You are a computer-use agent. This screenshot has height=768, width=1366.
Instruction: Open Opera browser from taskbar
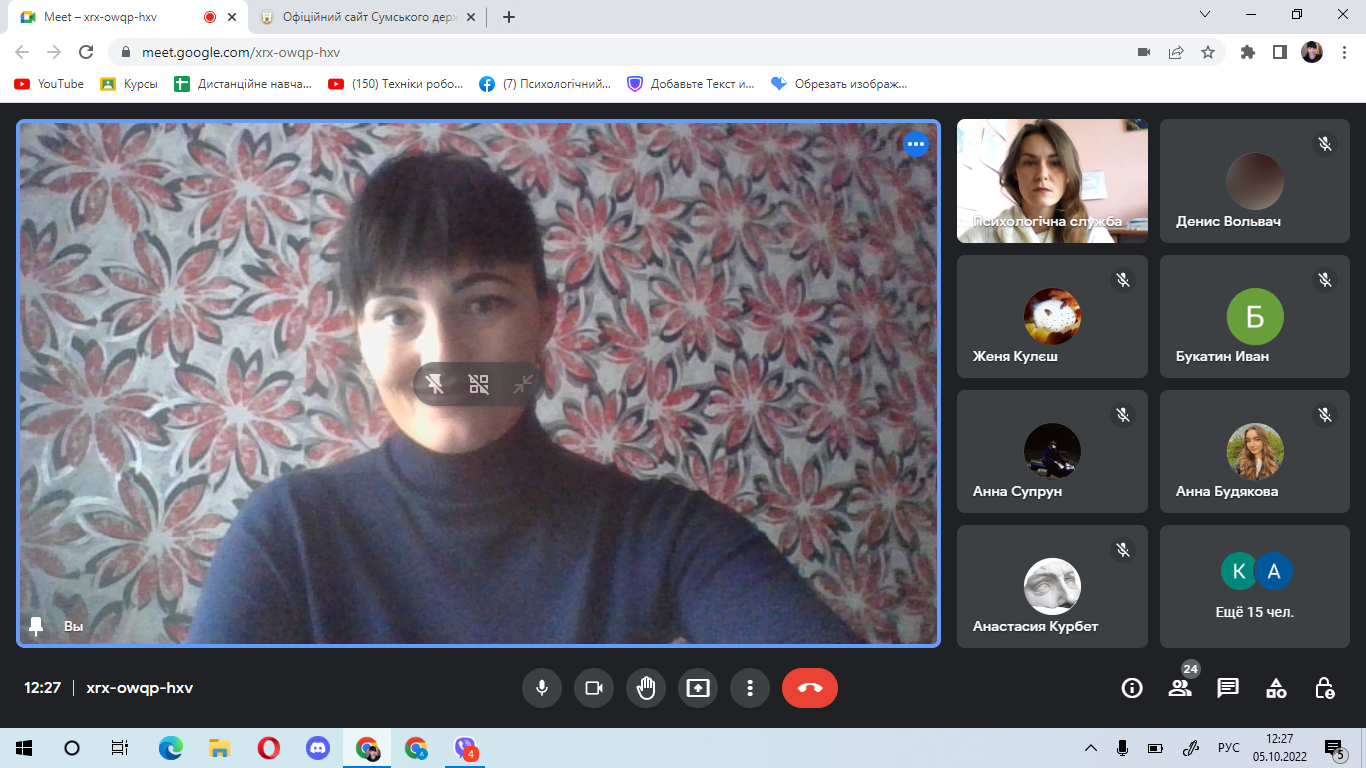268,748
